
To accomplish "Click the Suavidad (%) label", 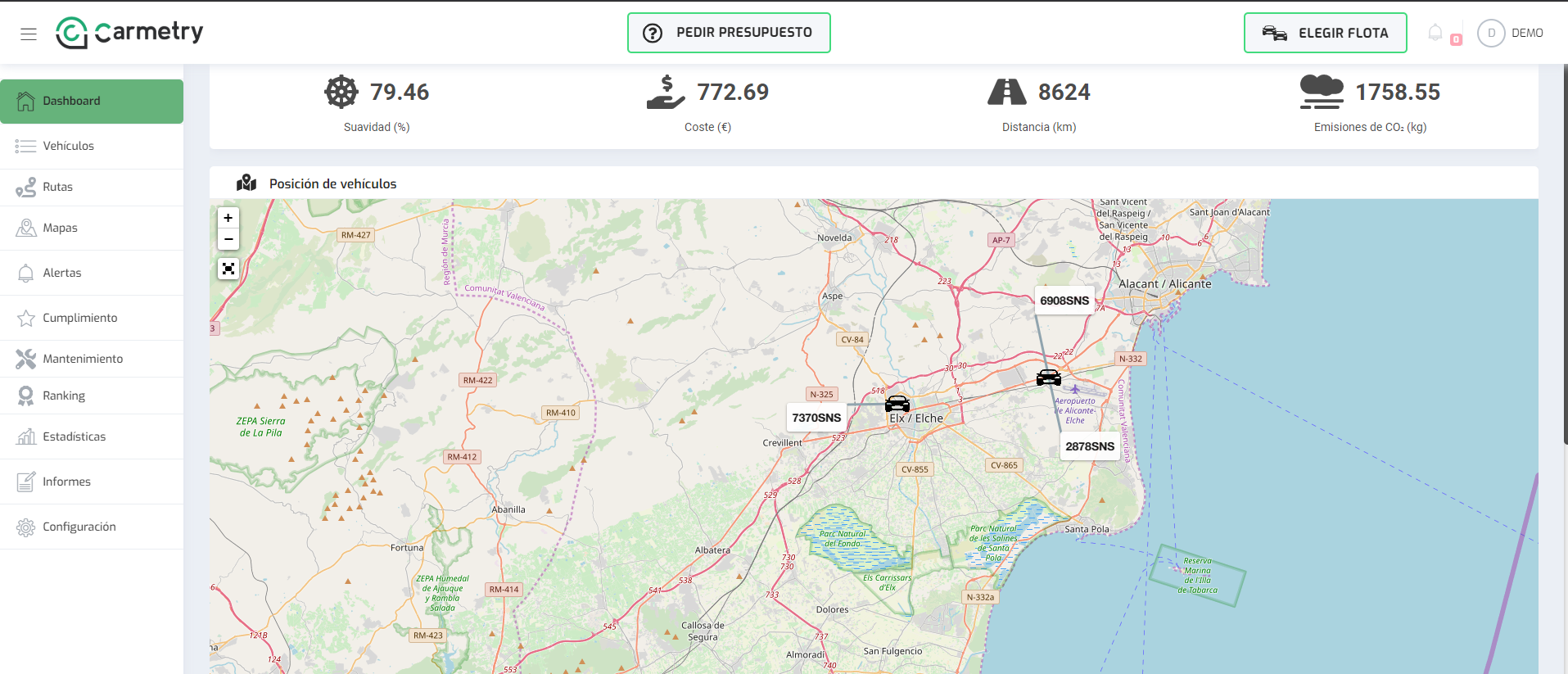I will pyautogui.click(x=377, y=127).
